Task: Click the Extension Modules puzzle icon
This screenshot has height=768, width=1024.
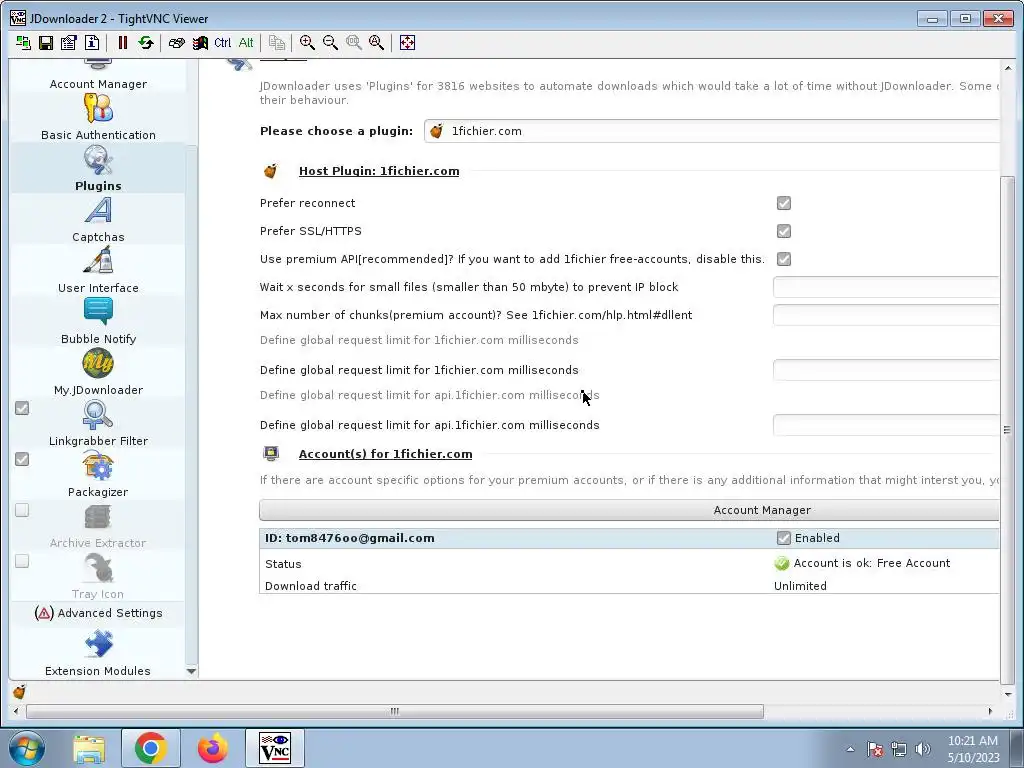Action: pos(98,644)
